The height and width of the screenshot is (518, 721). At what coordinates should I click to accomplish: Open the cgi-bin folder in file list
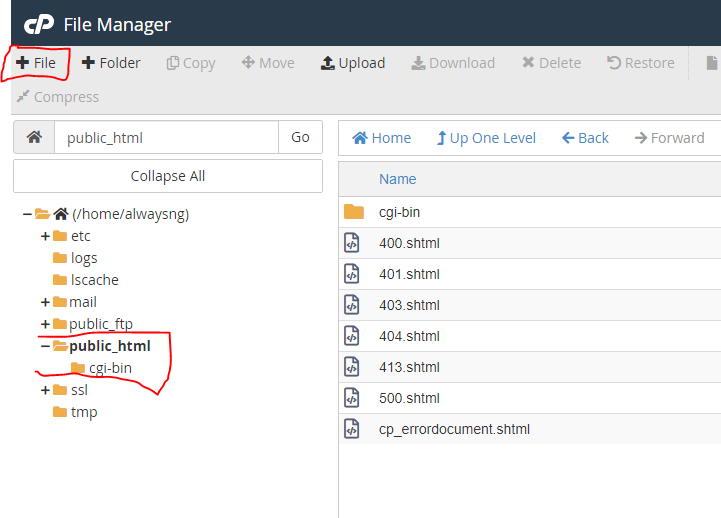pos(400,212)
